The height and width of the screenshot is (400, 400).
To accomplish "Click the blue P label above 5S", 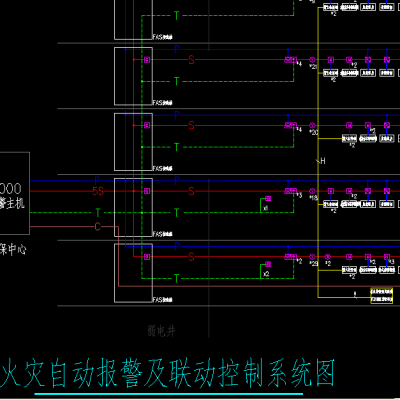I will [97, 181].
